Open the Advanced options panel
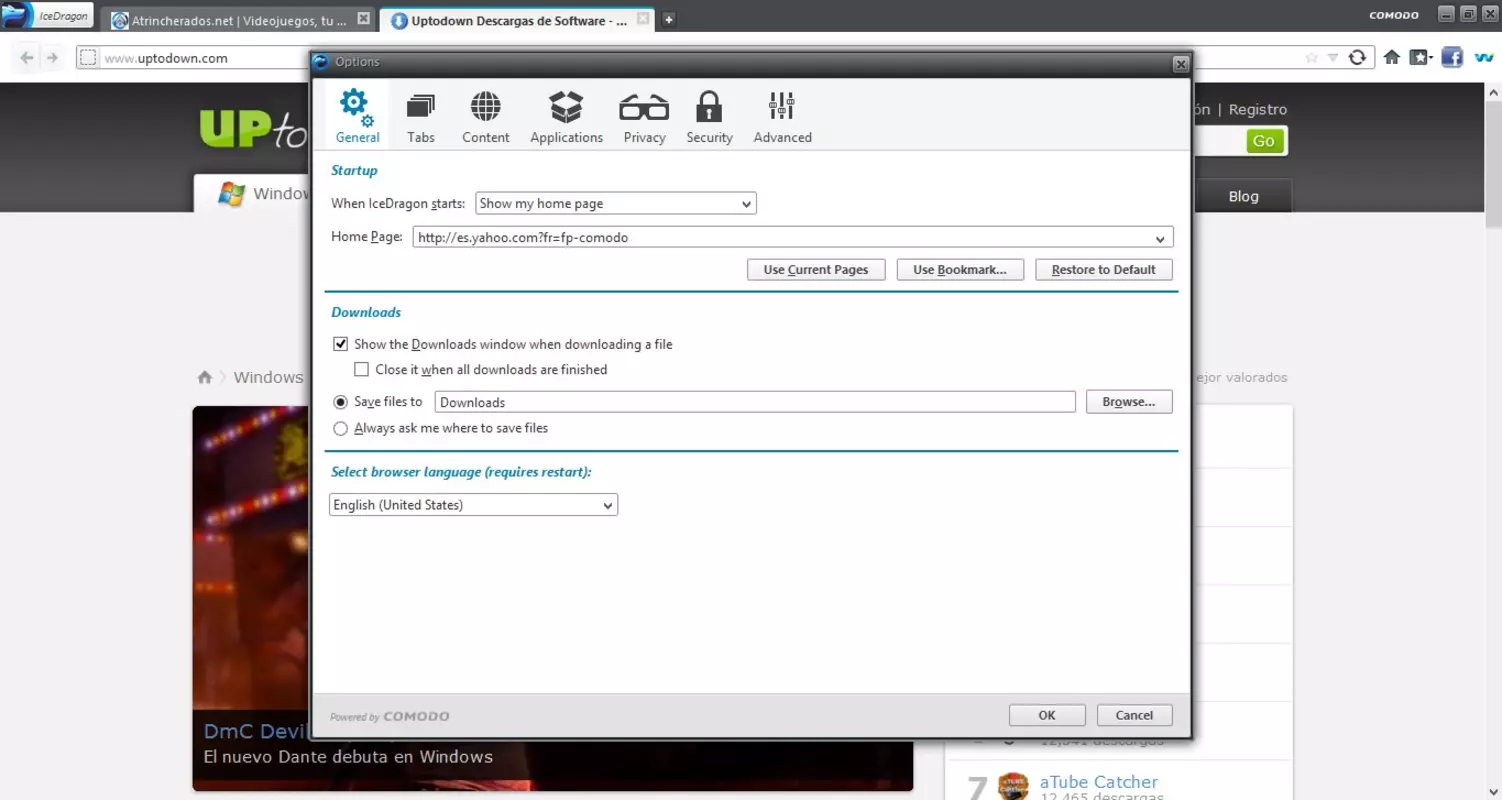Screen dimensions: 1502x800 pyautogui.click(x=782, y=116)
